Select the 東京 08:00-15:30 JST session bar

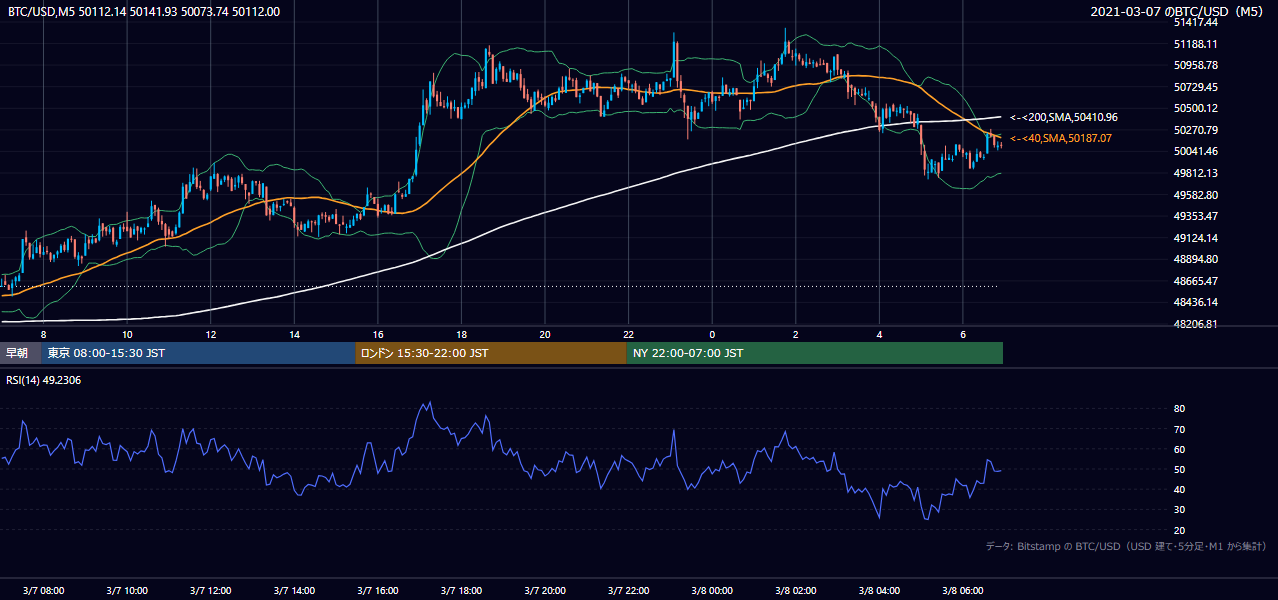tap(199, 353)
